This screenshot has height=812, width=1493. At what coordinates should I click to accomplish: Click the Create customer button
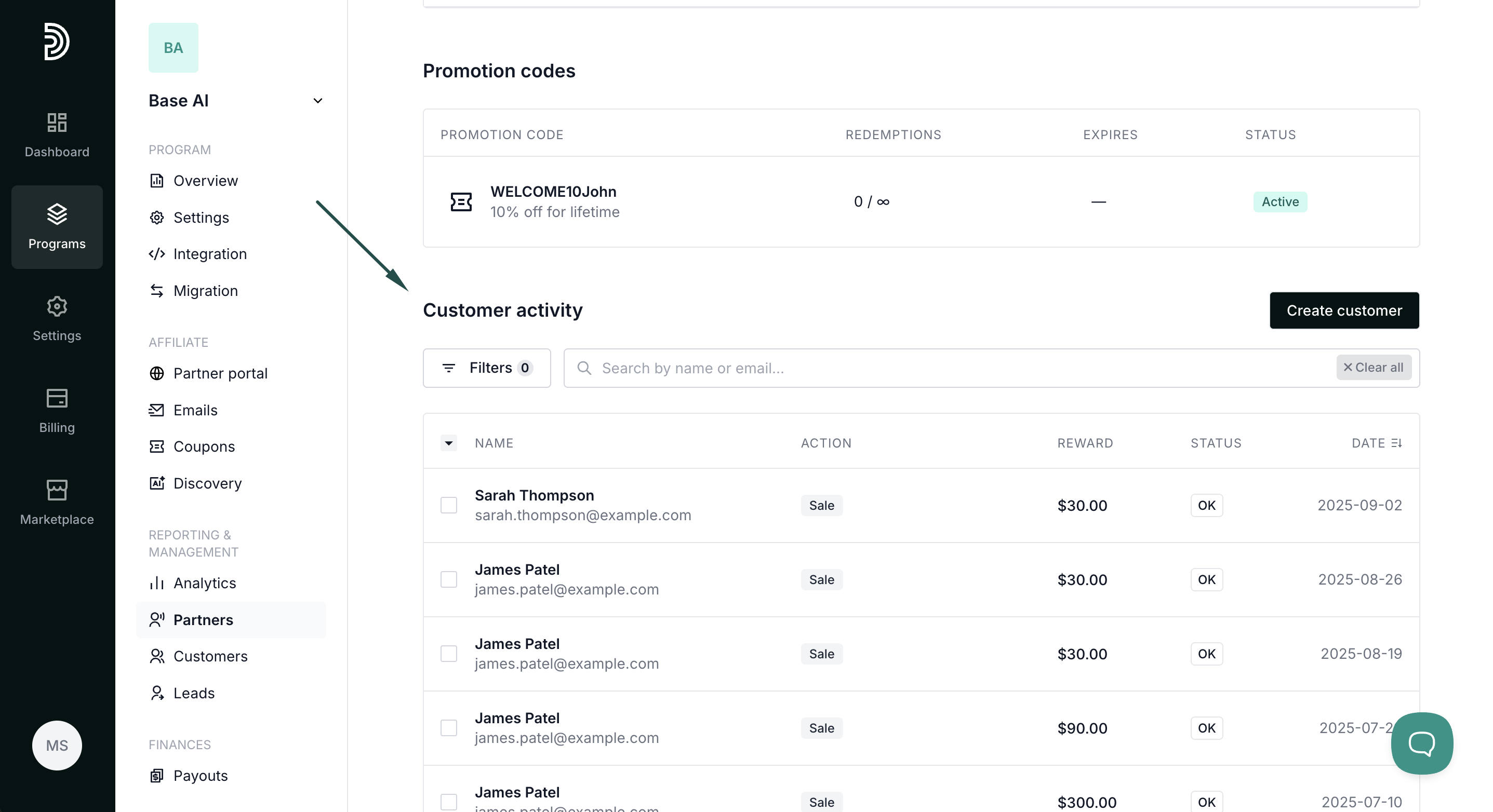[1343, 310]
